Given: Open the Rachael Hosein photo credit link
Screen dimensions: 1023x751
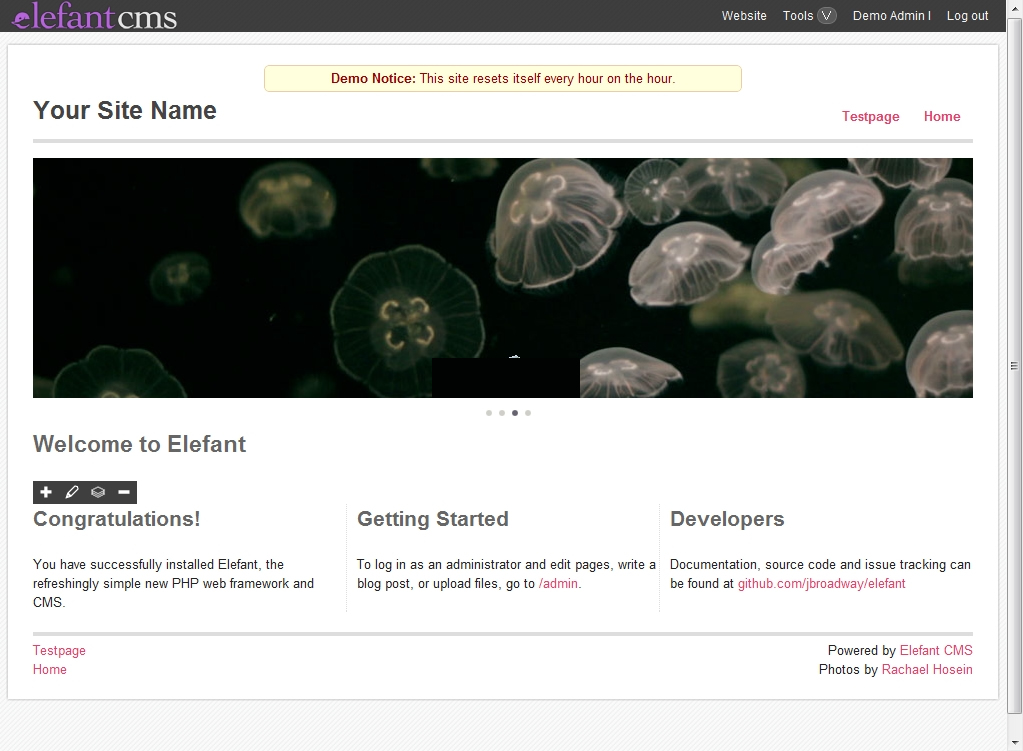Looking at the screenshot, I should [926, 670].
